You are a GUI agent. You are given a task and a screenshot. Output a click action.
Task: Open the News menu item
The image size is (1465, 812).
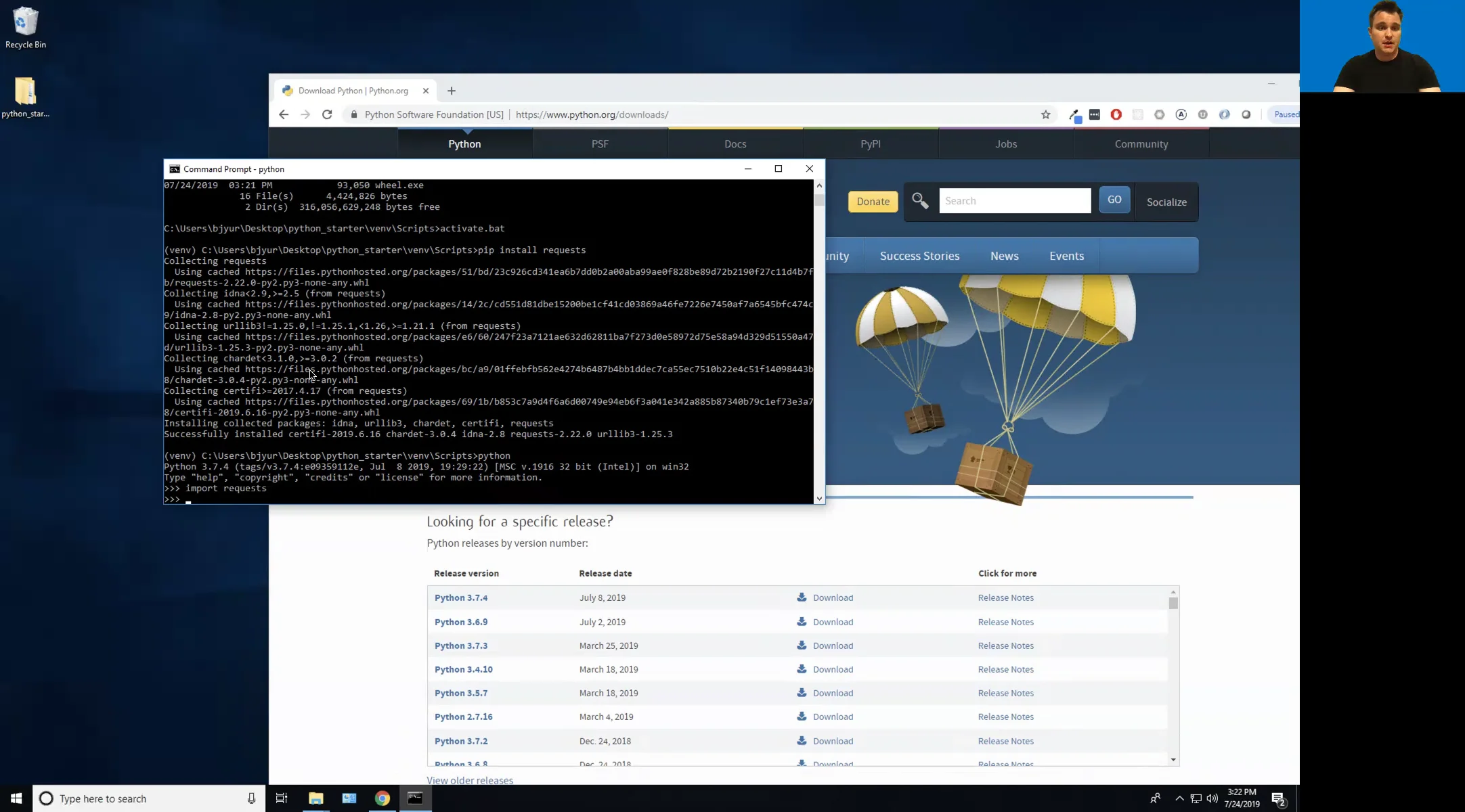pos(1004,255)
